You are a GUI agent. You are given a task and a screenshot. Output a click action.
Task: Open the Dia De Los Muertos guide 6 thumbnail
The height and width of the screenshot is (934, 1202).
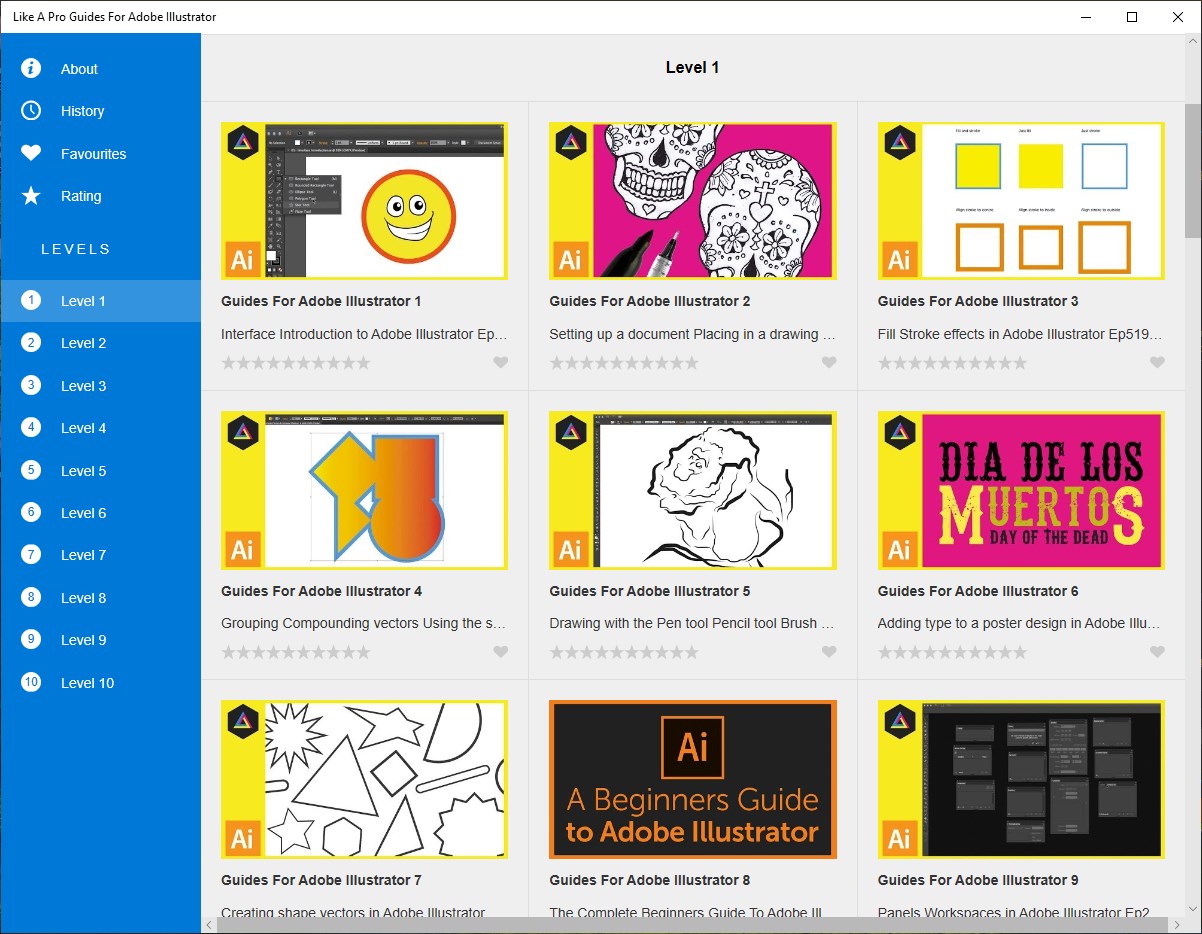(x=1021, y=490)
